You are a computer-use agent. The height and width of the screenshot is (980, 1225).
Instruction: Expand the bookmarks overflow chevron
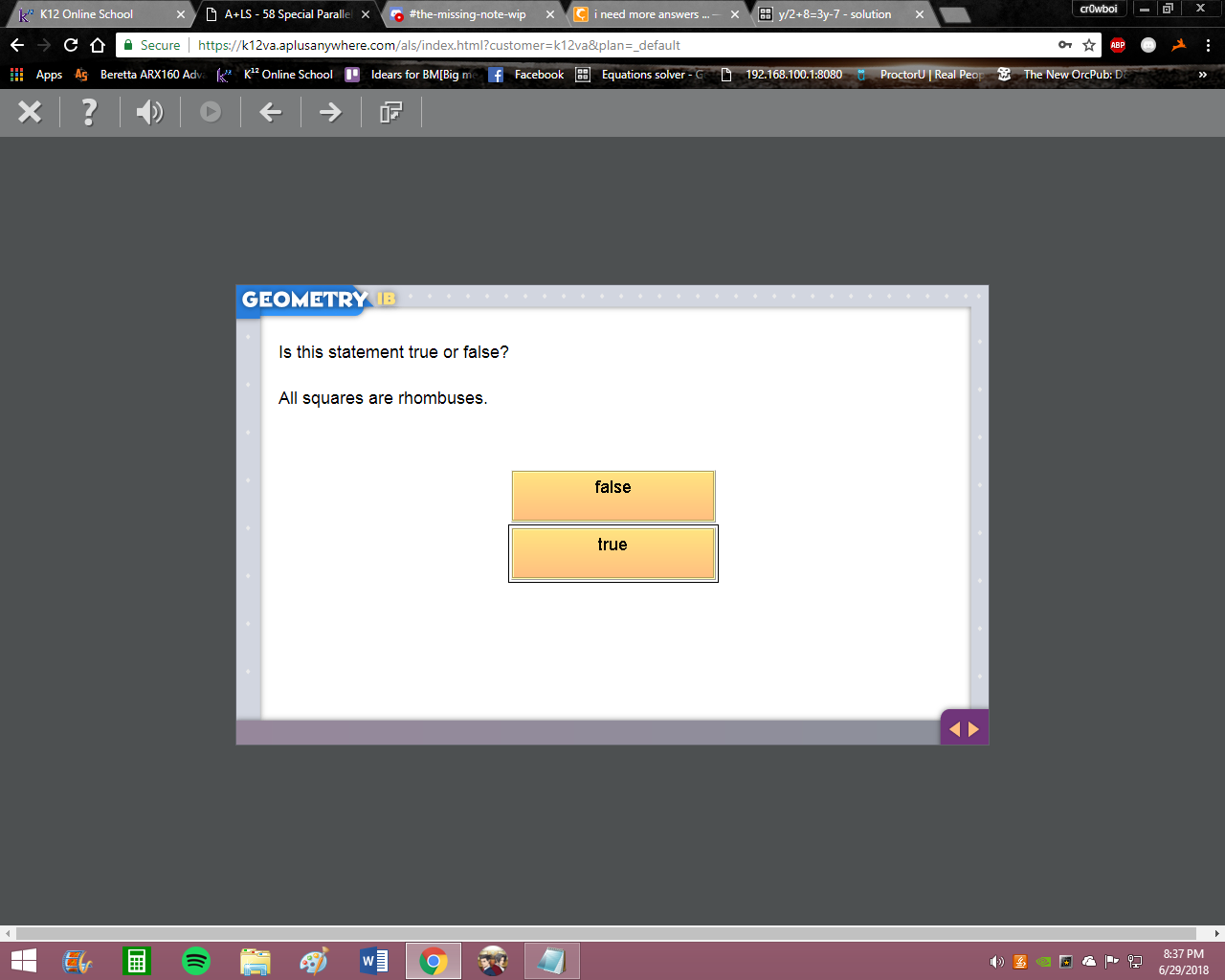point(1203,75)
